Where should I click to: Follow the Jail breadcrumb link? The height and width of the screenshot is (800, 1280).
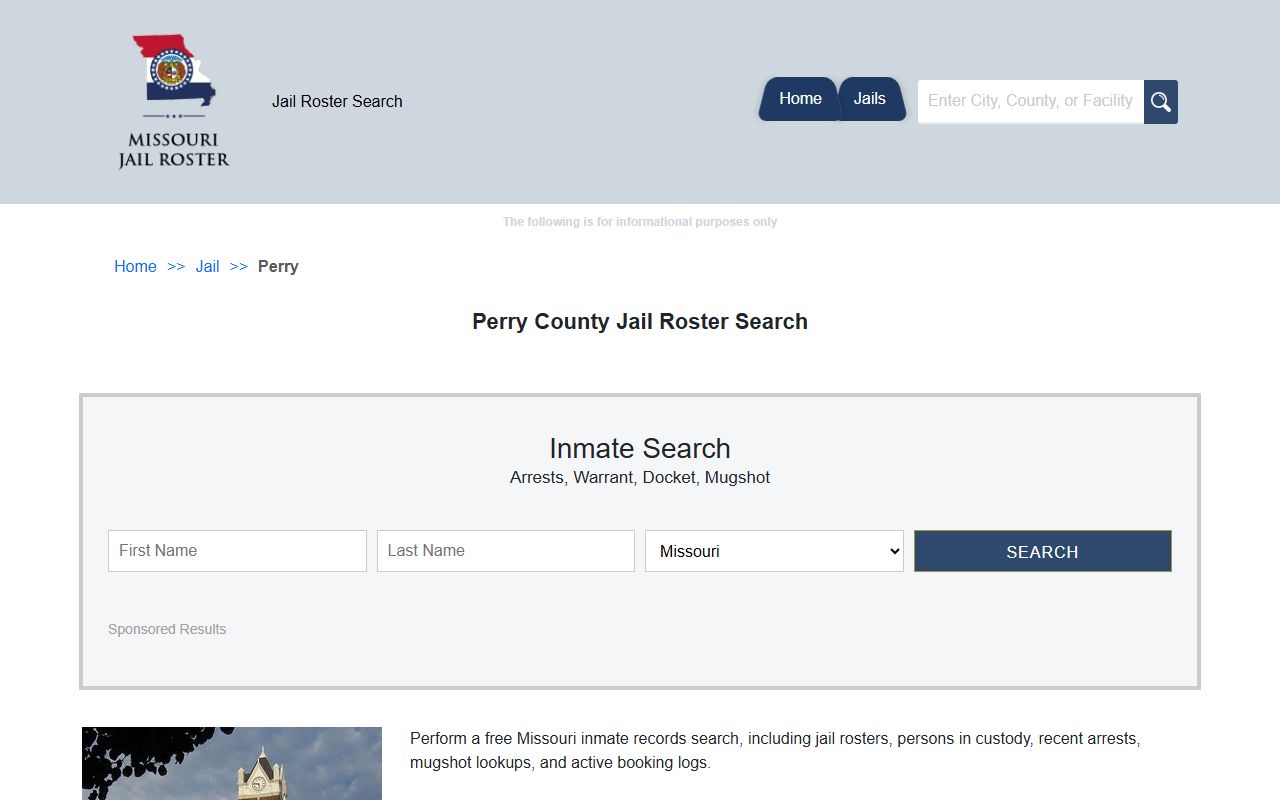pyautogui.click(x=207, y=266)
